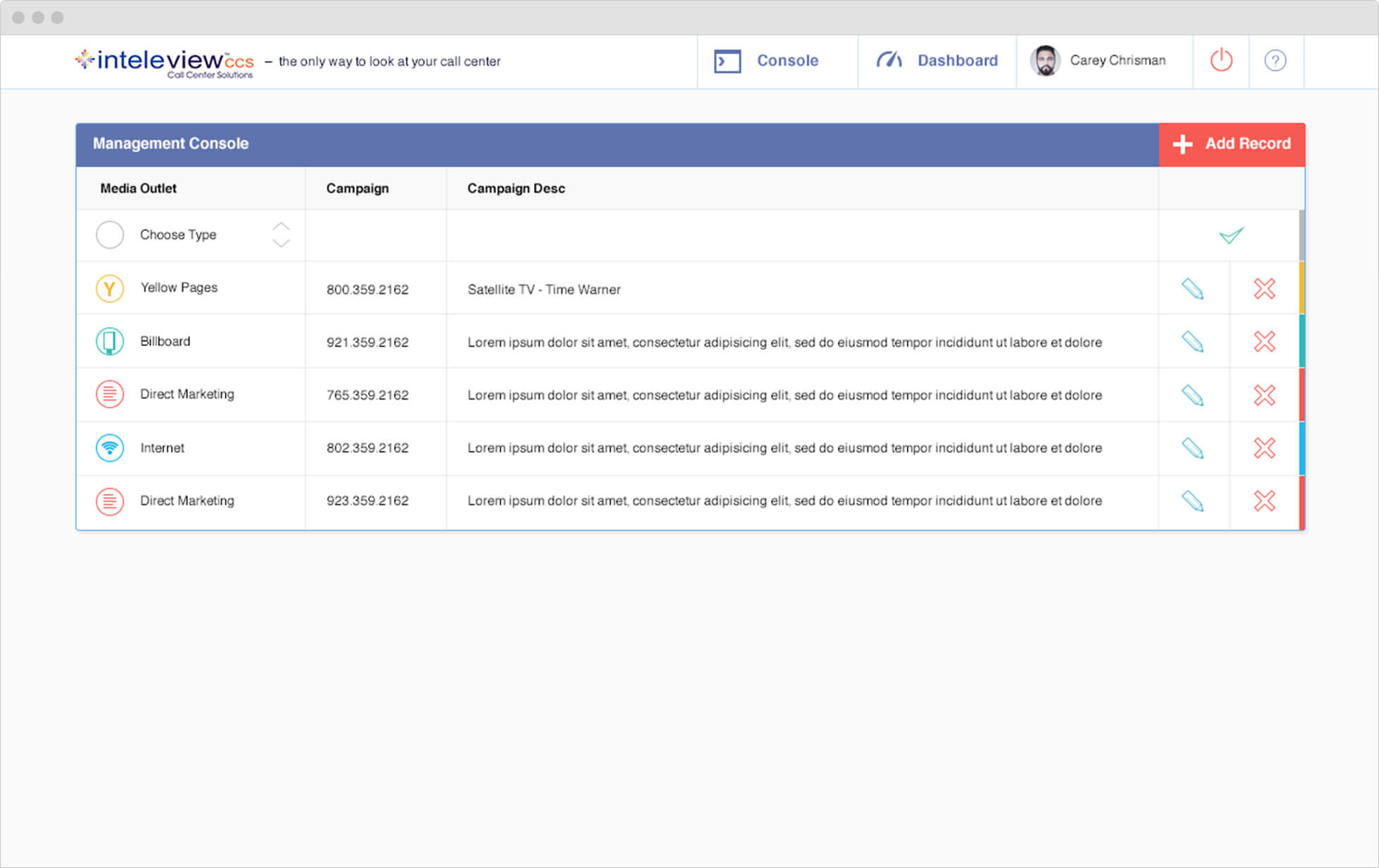
Task: Delete the 923.359.2162 Direct Marketing record
Action: coord(1264,501)
